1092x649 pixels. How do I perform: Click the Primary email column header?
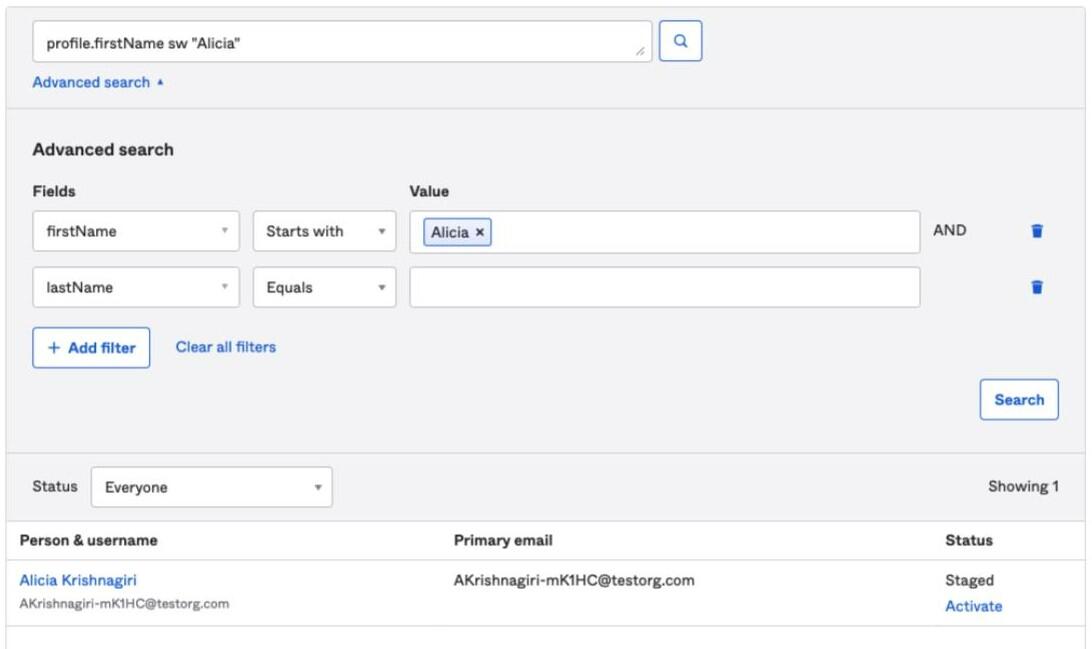coord(503,540)
